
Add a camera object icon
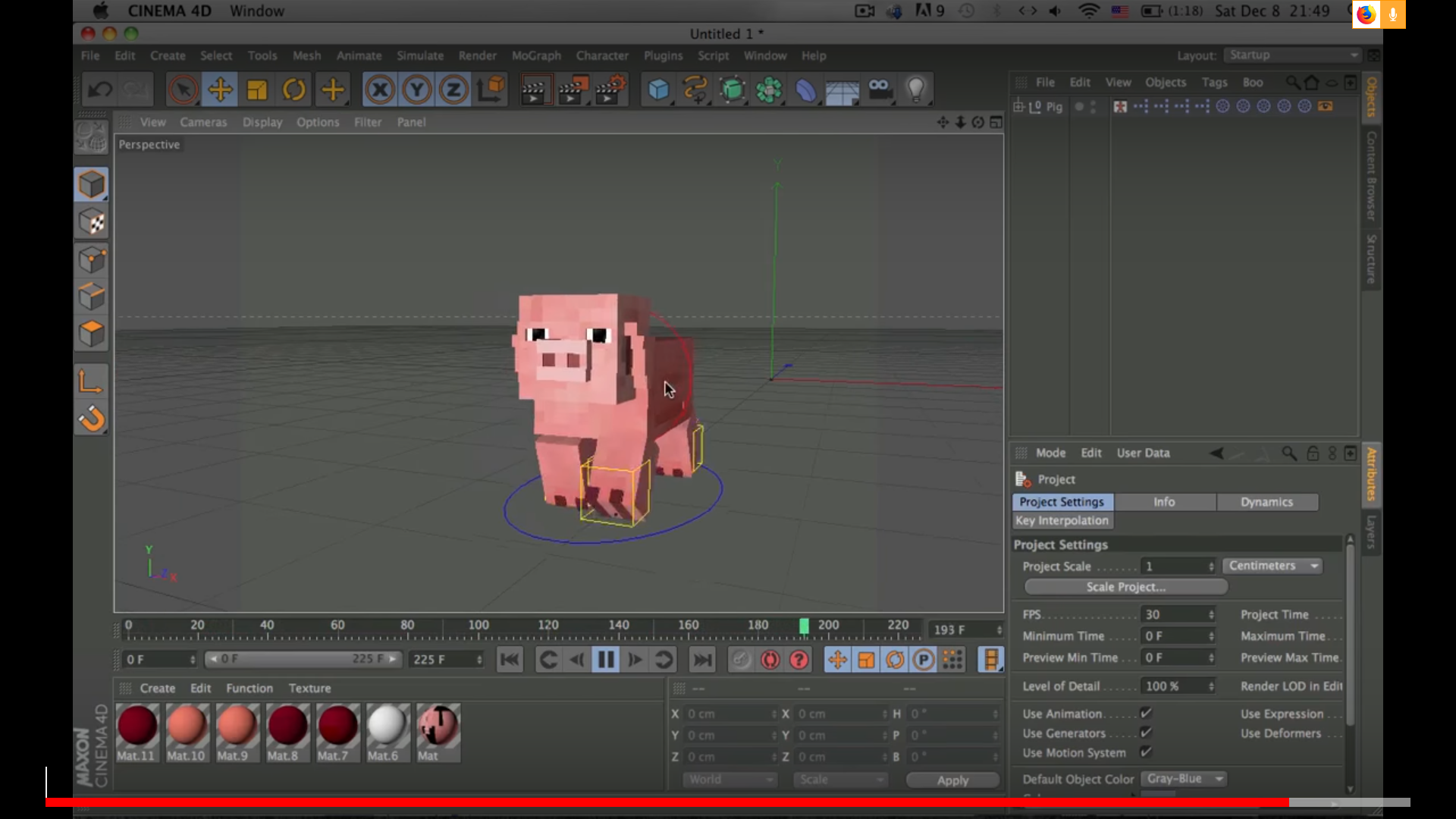(880, 89)
